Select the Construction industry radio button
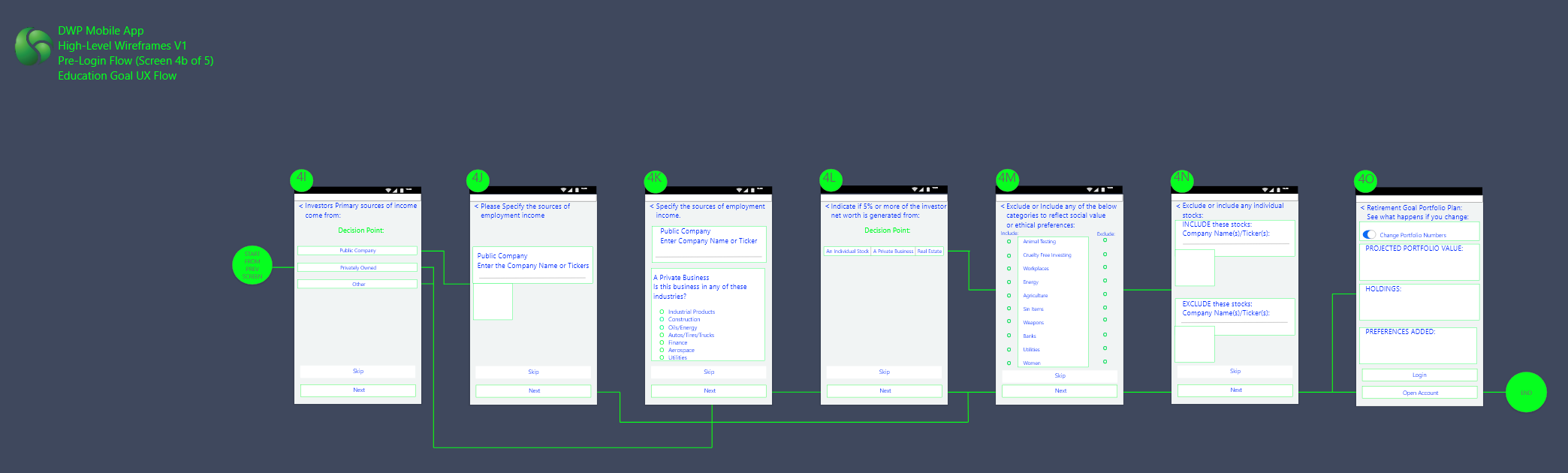 [662, 319]
